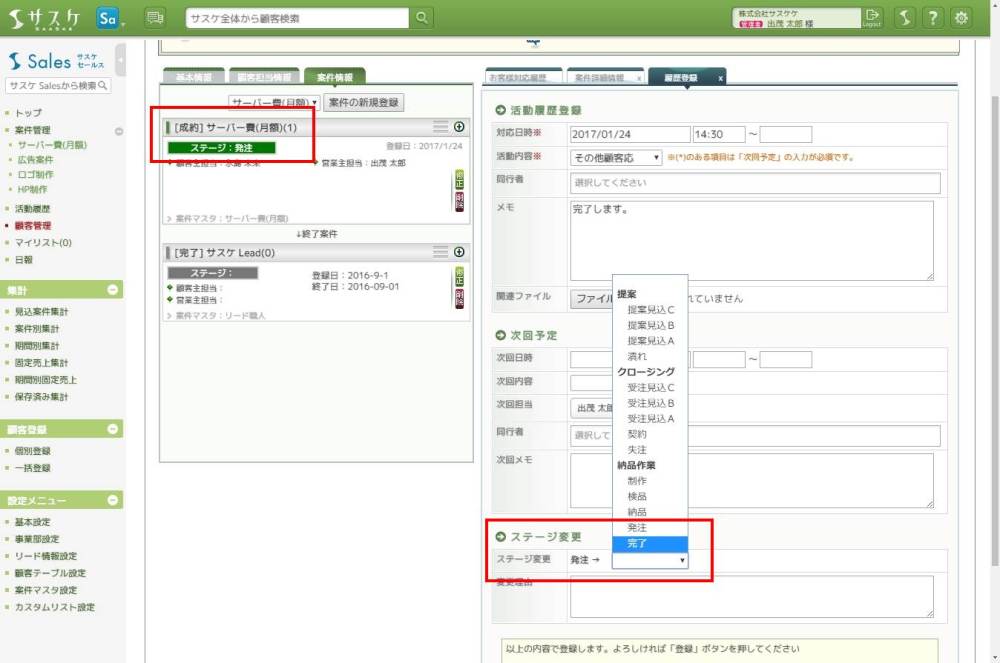Open the 活動内容 dropdown
Screen dimensions: 1000x663
[x=616, y=157]
